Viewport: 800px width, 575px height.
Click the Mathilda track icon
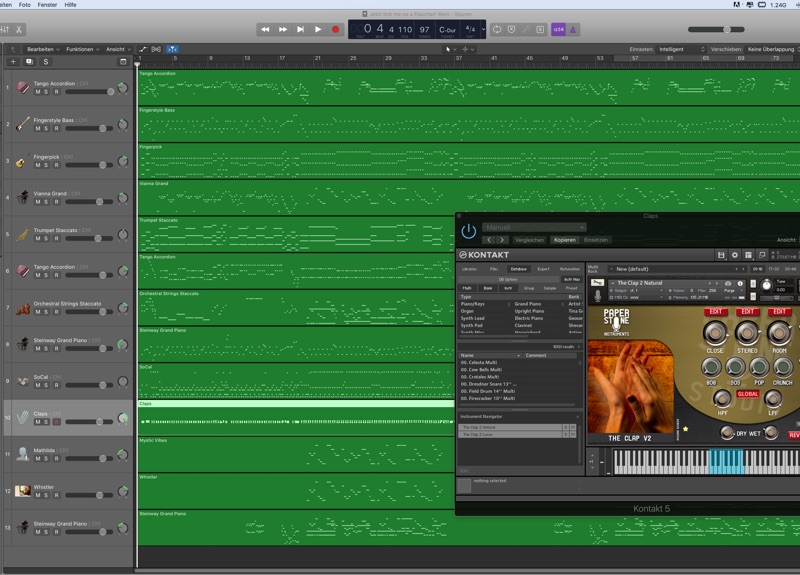point(22,454)
